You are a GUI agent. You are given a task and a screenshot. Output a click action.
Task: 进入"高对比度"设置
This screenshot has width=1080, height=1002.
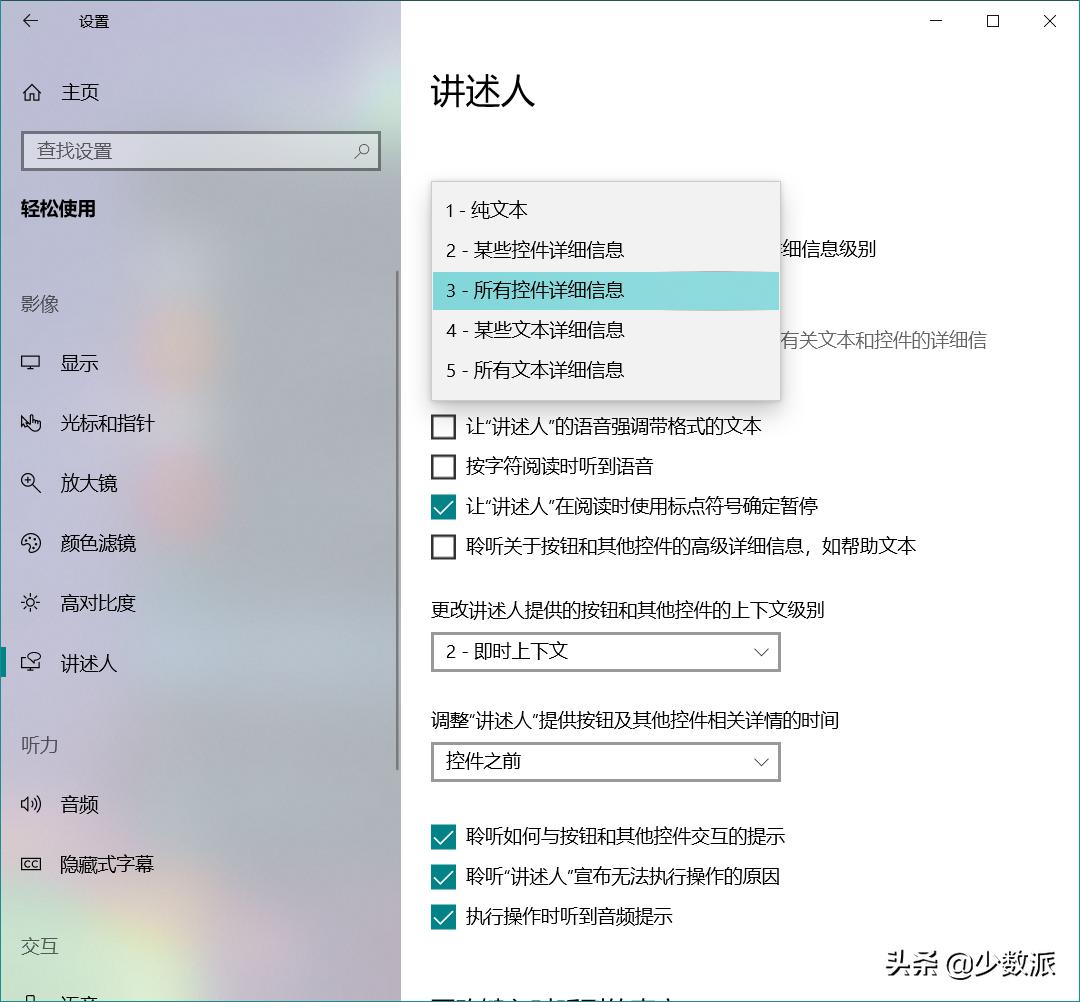(93, 603)
